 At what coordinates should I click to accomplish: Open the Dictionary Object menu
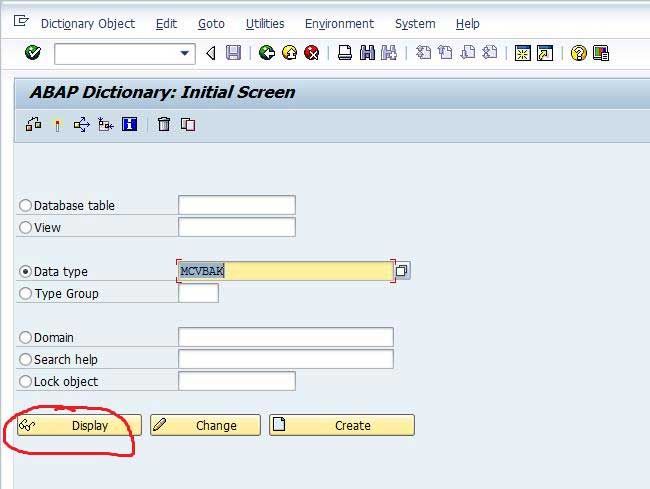(88, 24)
